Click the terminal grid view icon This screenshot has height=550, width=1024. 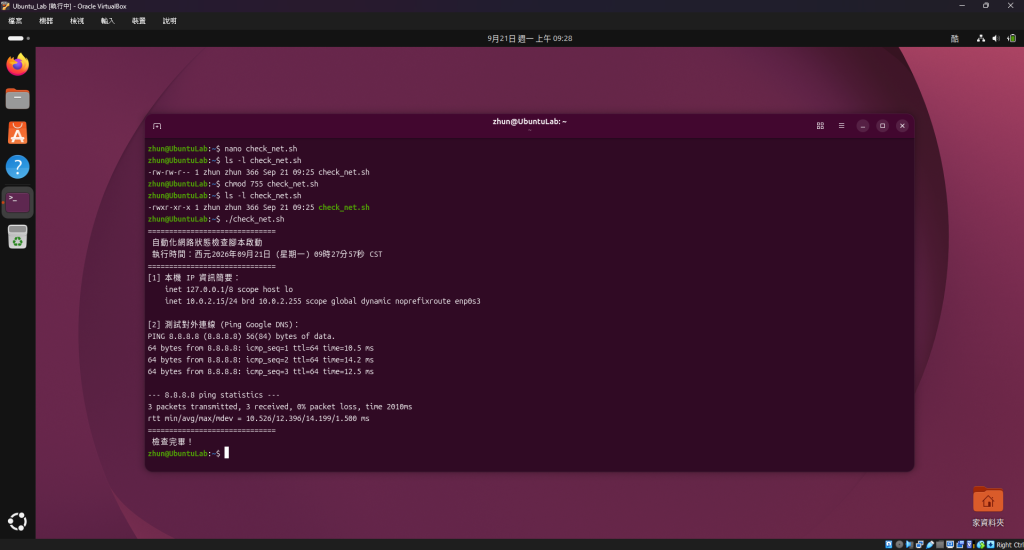pyautogui.click(x=820, y=126)
